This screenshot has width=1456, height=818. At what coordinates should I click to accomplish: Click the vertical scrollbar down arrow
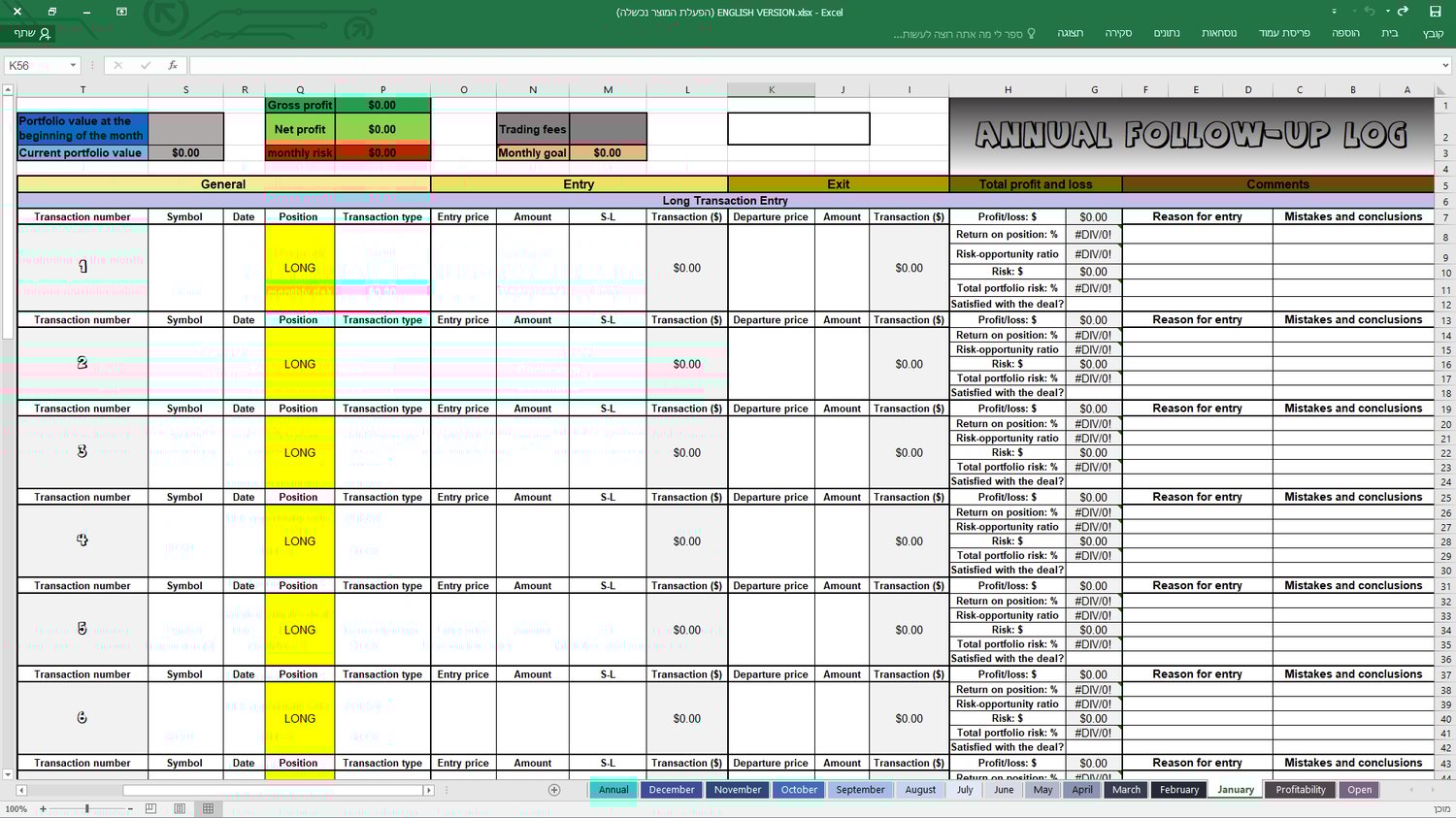8,774
